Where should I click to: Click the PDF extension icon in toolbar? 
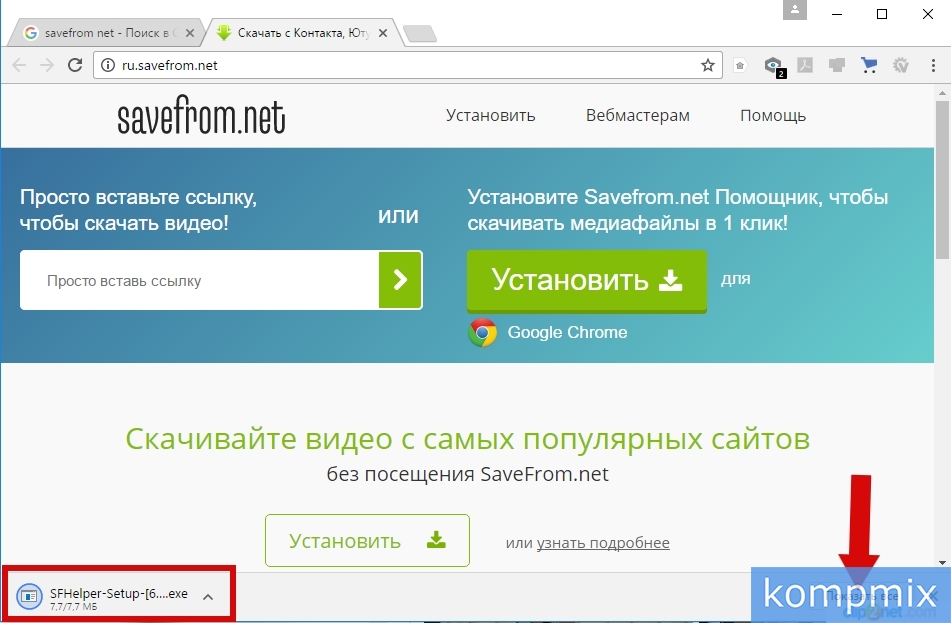coord(805,65)
